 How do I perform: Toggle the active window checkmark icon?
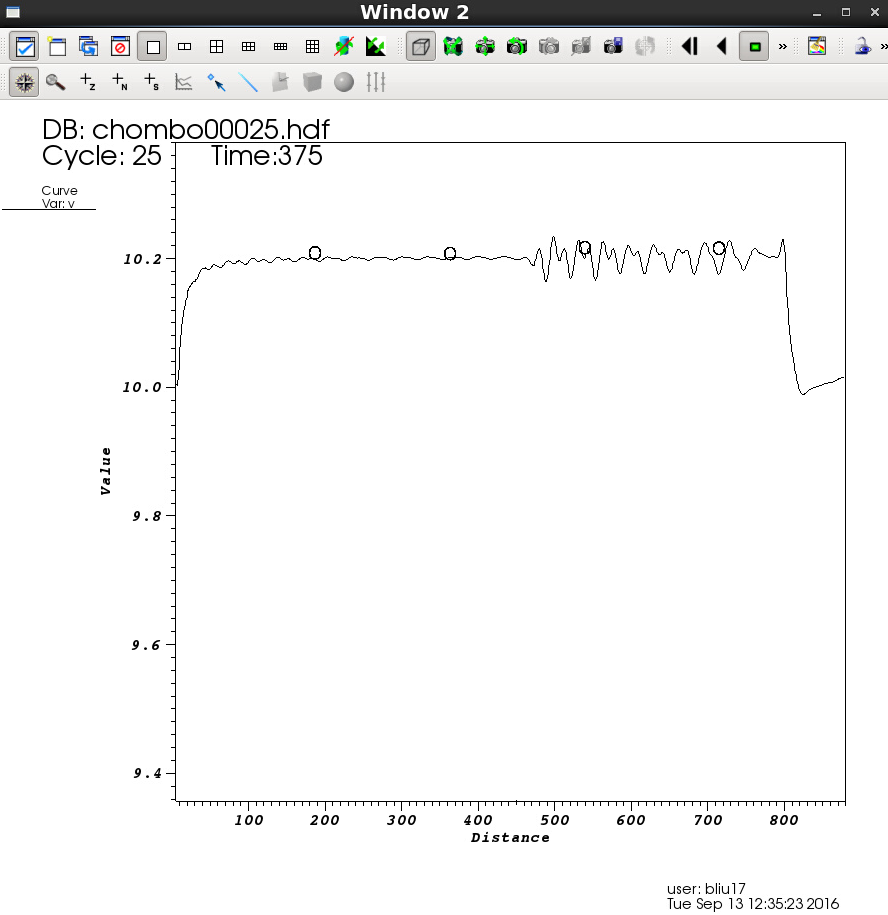click(25, 47)
